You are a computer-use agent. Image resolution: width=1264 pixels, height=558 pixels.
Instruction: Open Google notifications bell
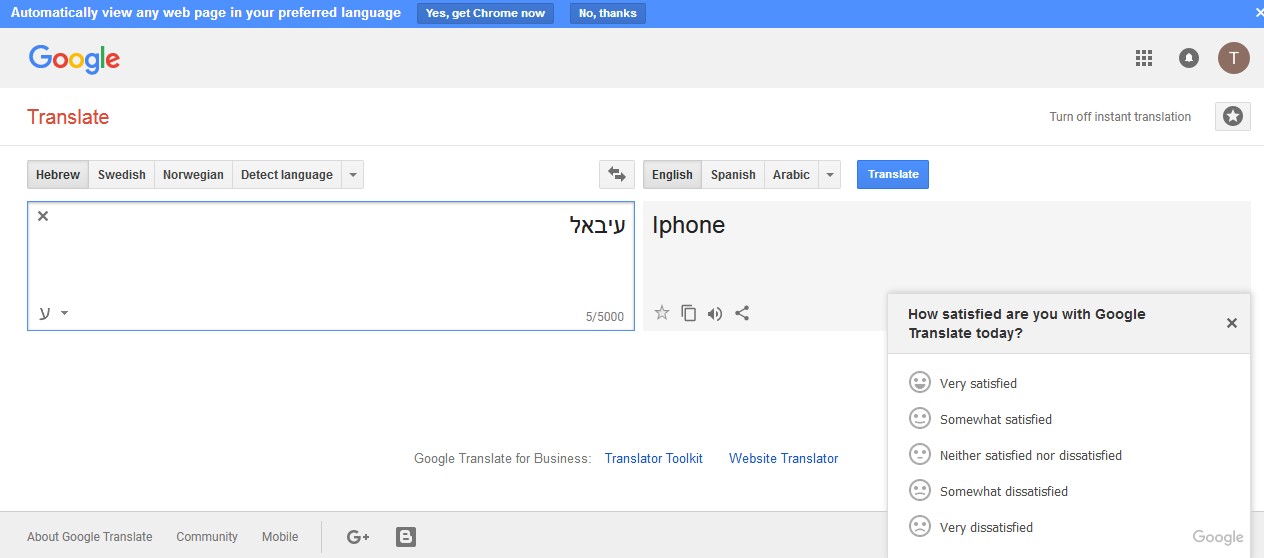1188,58
